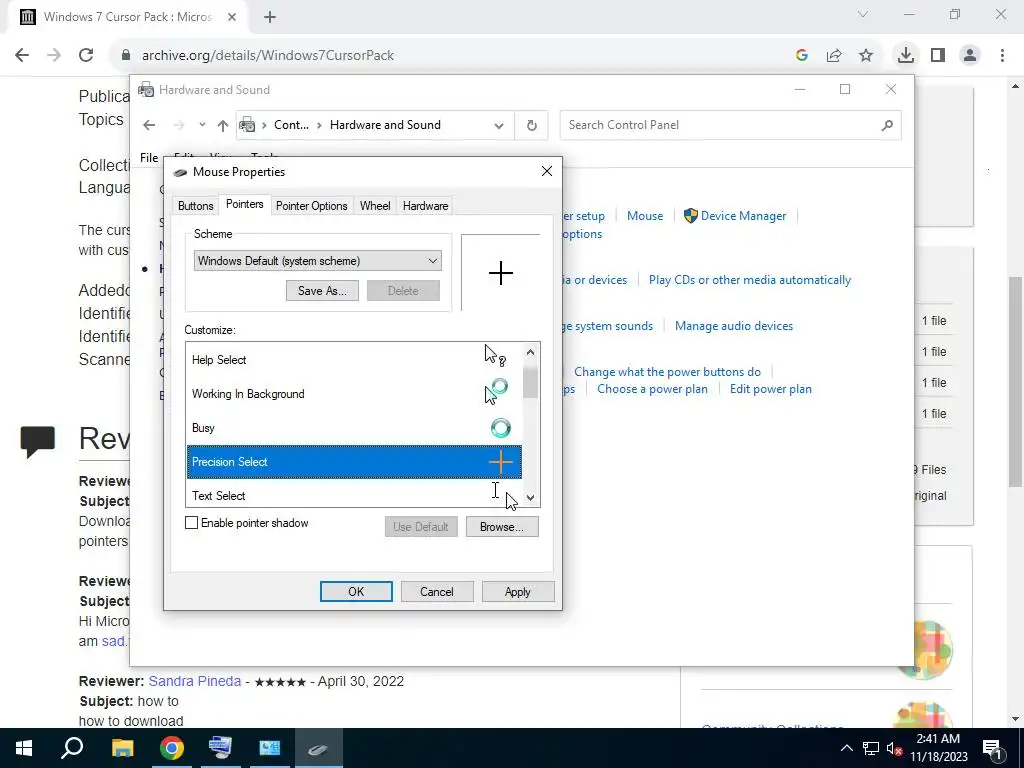1024x768 pixels.
Task: Open the File menu in Control Panel
Action: (x=149, y=157)
